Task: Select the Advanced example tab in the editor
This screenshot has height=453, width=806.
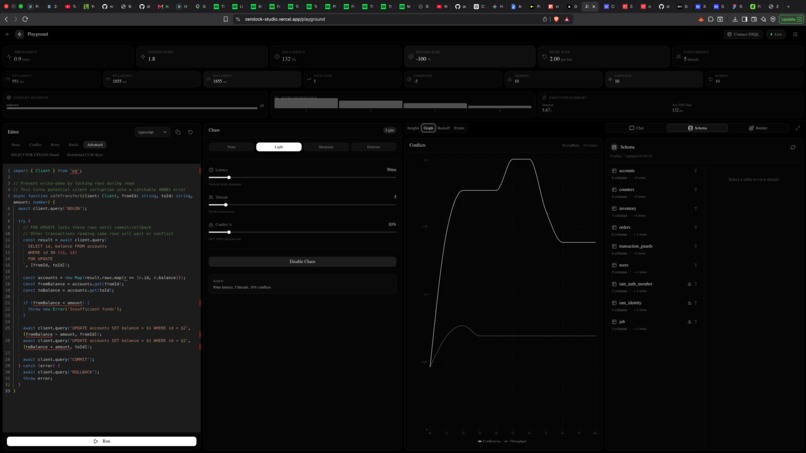Action: pyautogui.click(x=95, y=145)
